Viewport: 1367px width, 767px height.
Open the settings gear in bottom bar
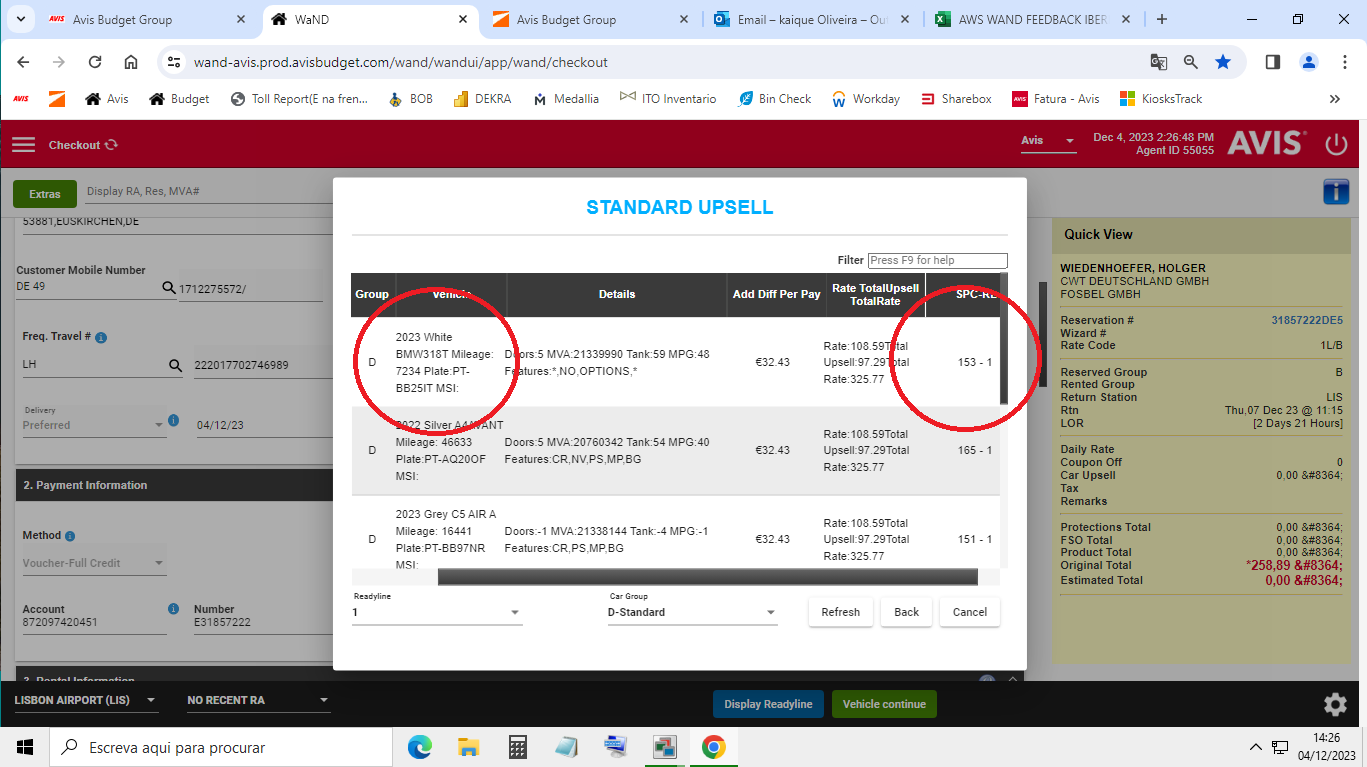pyautogui.click(x=1335, y=704)
